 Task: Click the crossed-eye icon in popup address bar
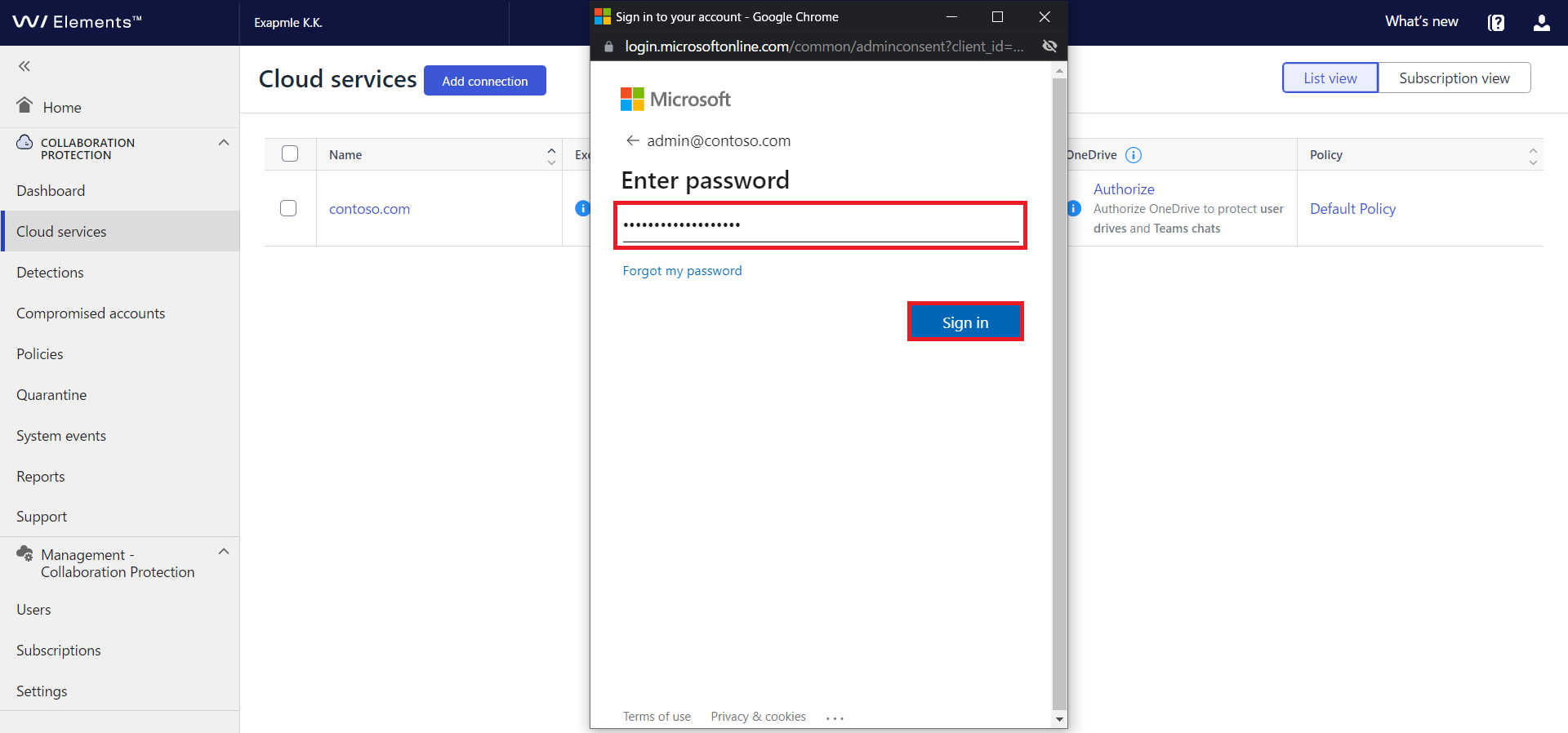[x=1049, y=47]
